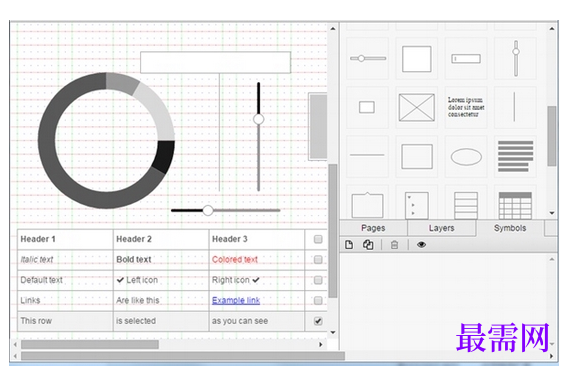This screenshot has height=369, width=568.
Task: Click the horizontal slider handle below the donut chart
Action: (208, 210)
